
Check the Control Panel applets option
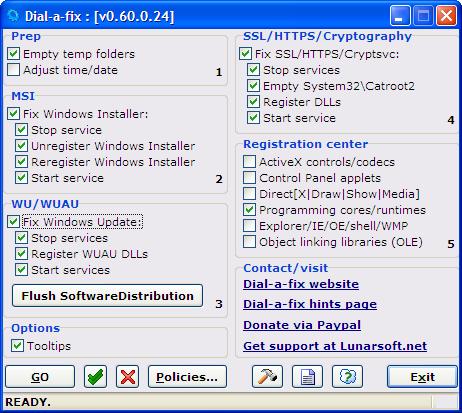click(249, 178)
